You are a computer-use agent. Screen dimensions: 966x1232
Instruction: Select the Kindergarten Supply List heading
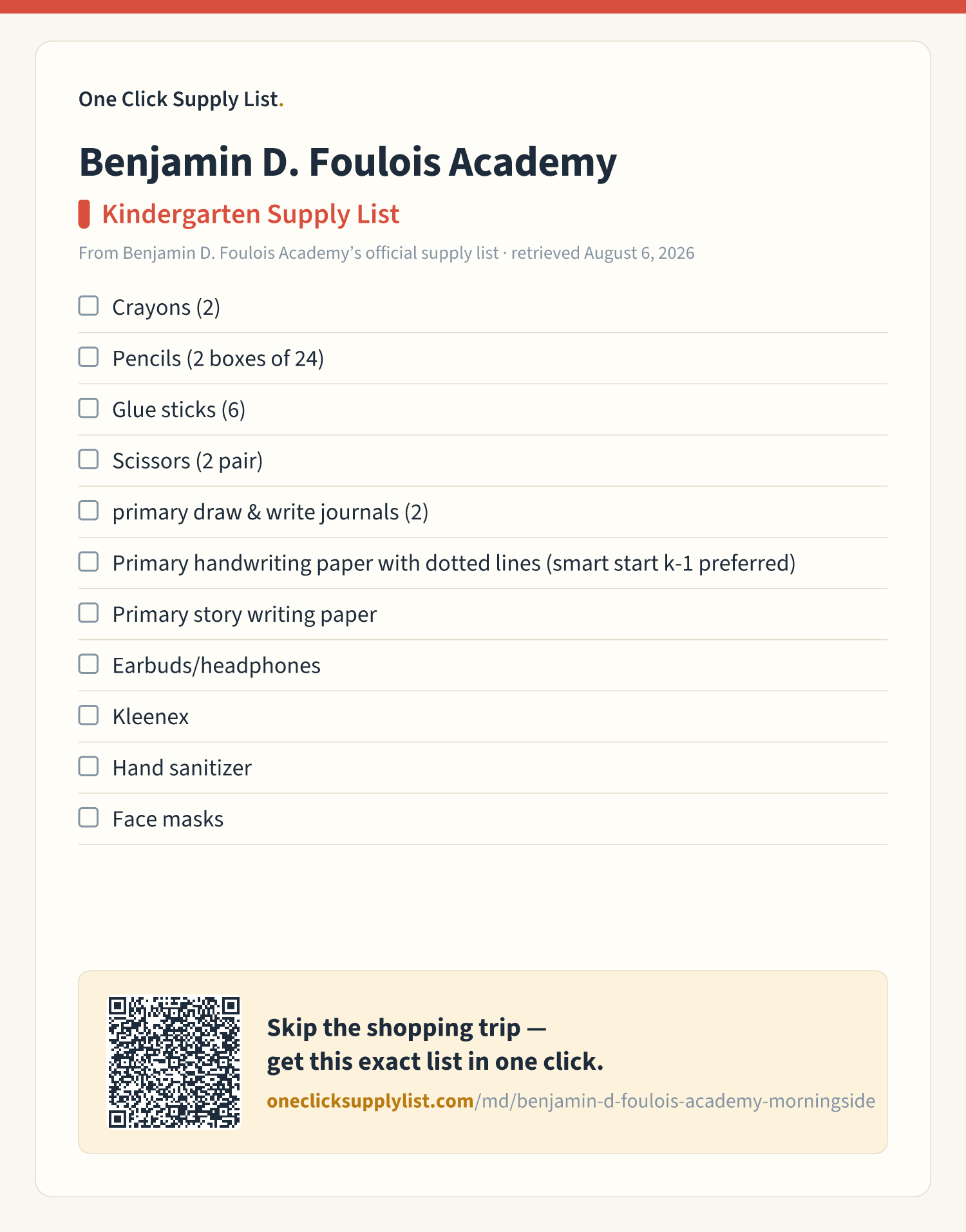(x=251, y=214)
